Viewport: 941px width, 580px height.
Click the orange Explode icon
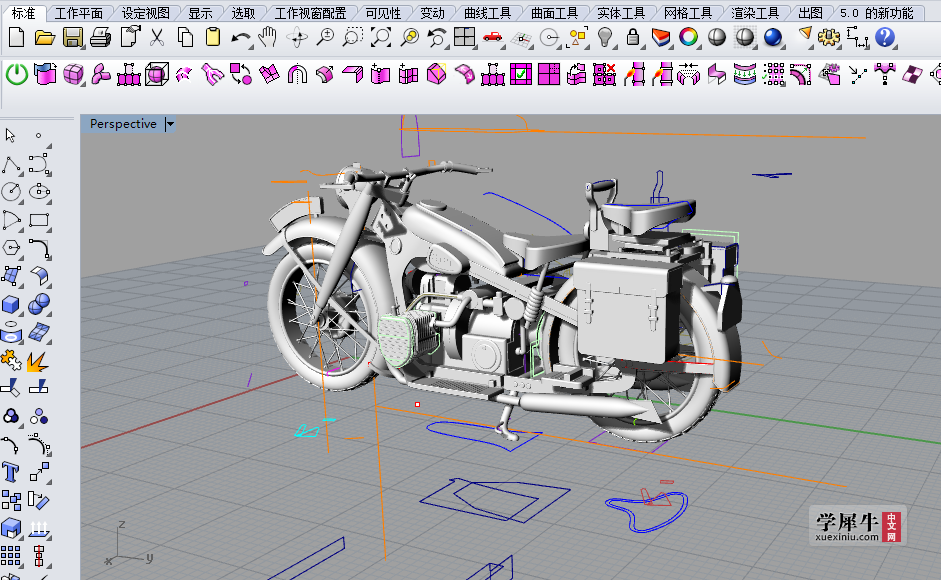(38, 361)
